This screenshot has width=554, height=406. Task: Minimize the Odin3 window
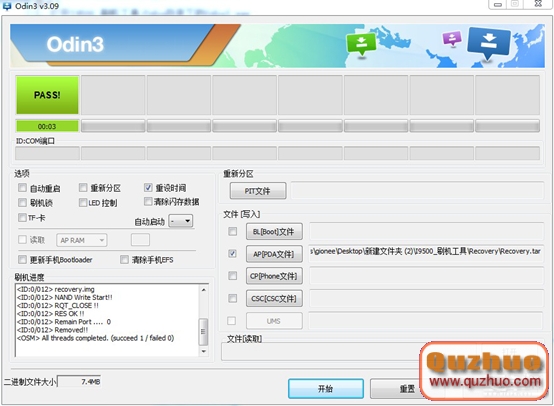coord(498,5)
